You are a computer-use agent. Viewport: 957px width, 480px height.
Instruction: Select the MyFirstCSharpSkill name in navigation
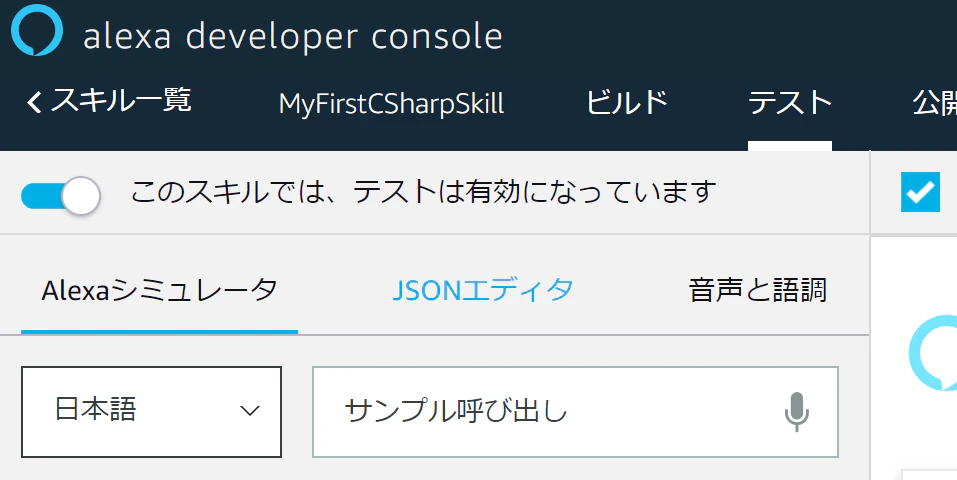click(391, 103)
